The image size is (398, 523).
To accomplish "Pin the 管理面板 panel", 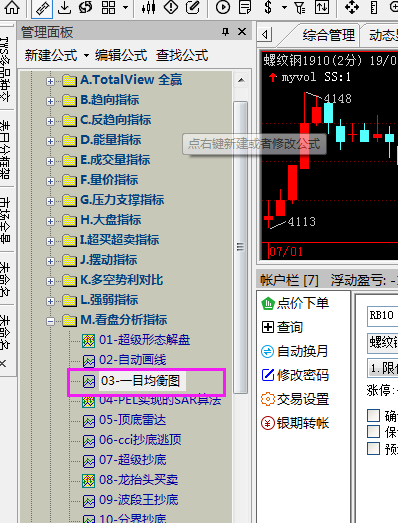I will coord(226,32).
